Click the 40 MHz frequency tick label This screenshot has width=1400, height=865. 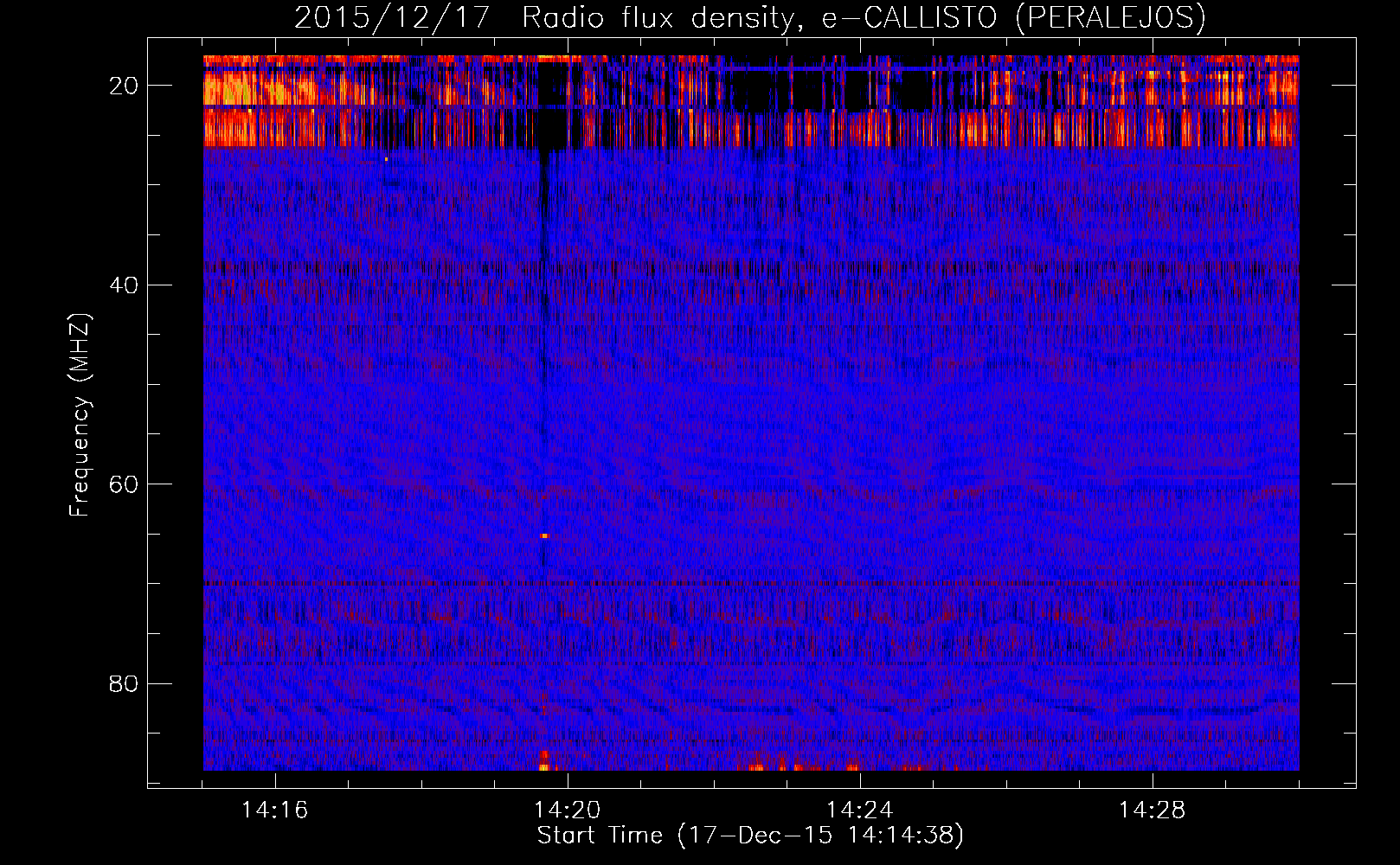tap(125, 285)
